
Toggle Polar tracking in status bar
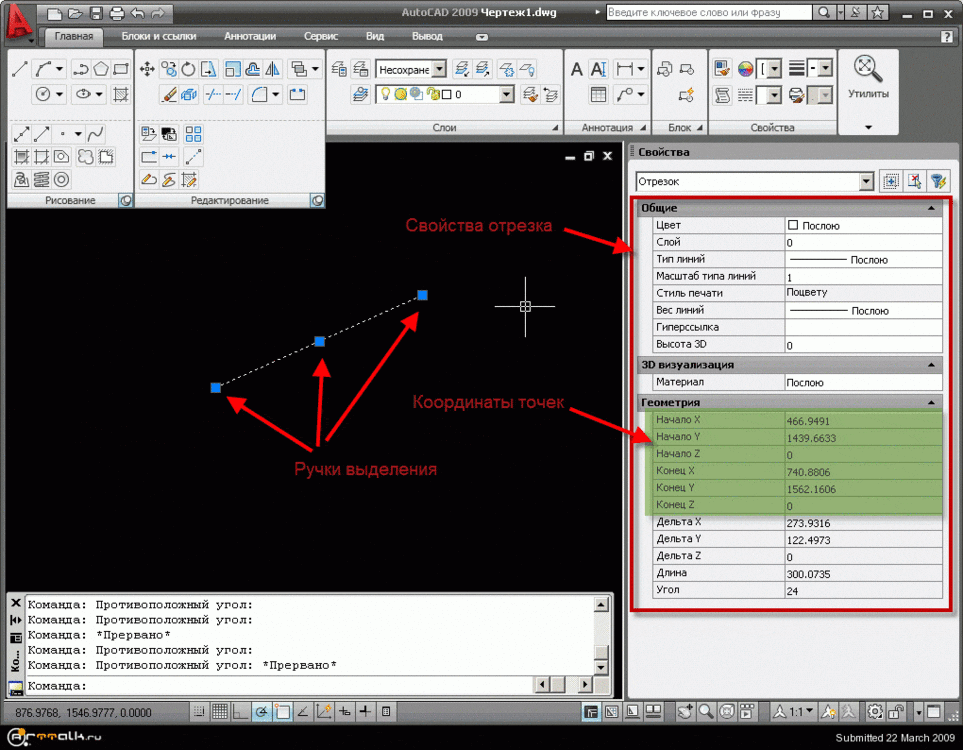(262, 712)
